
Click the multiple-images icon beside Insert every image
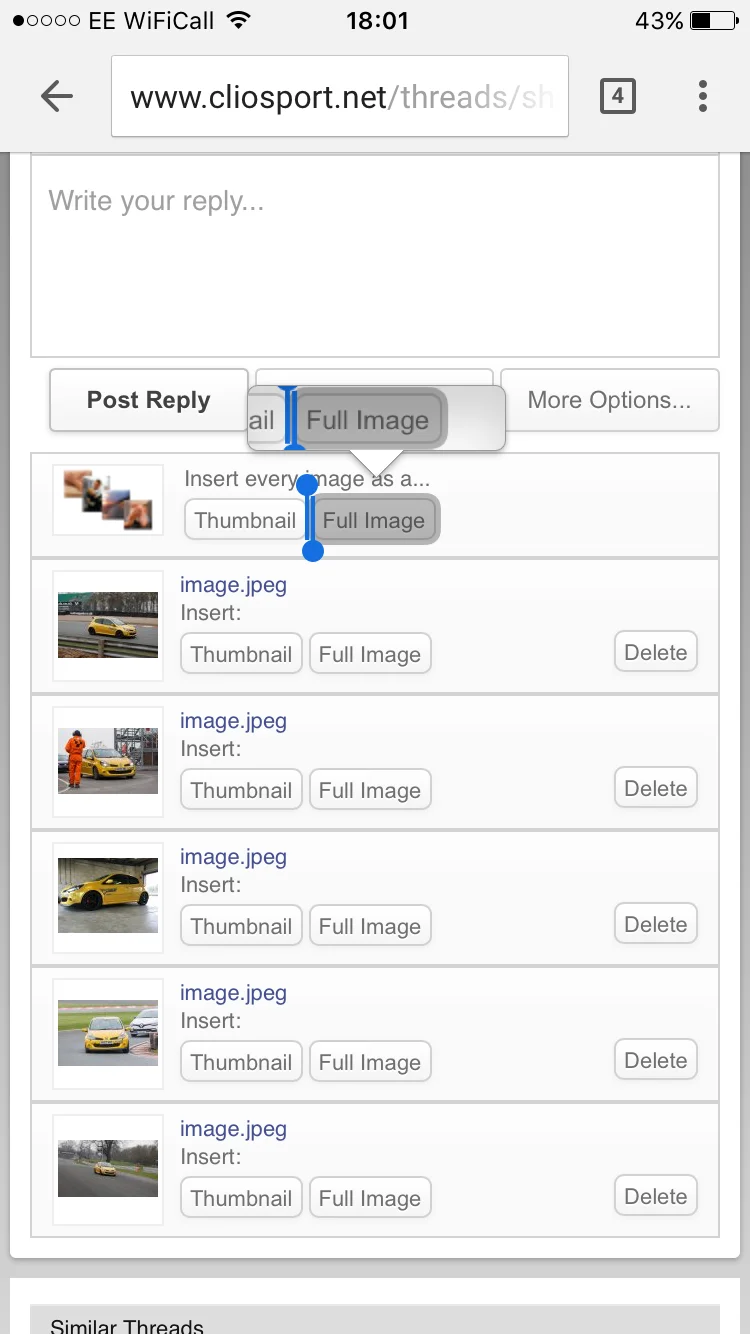(108, 499)
